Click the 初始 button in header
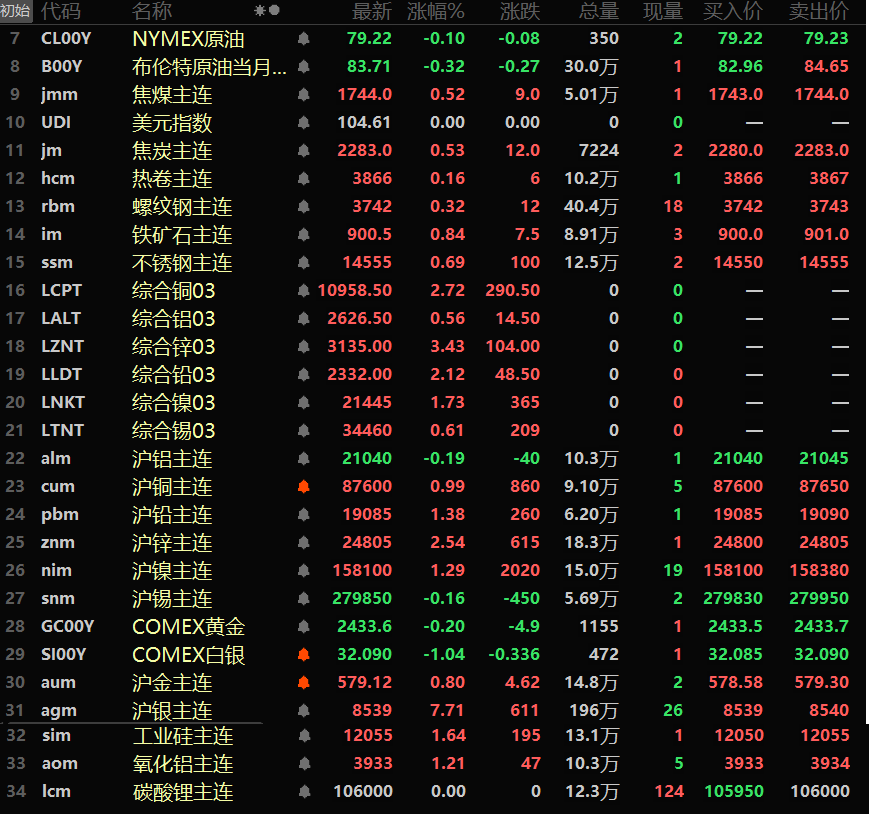Image resolution: width=869 pixels, height=814 pixels. pos(16,11)
